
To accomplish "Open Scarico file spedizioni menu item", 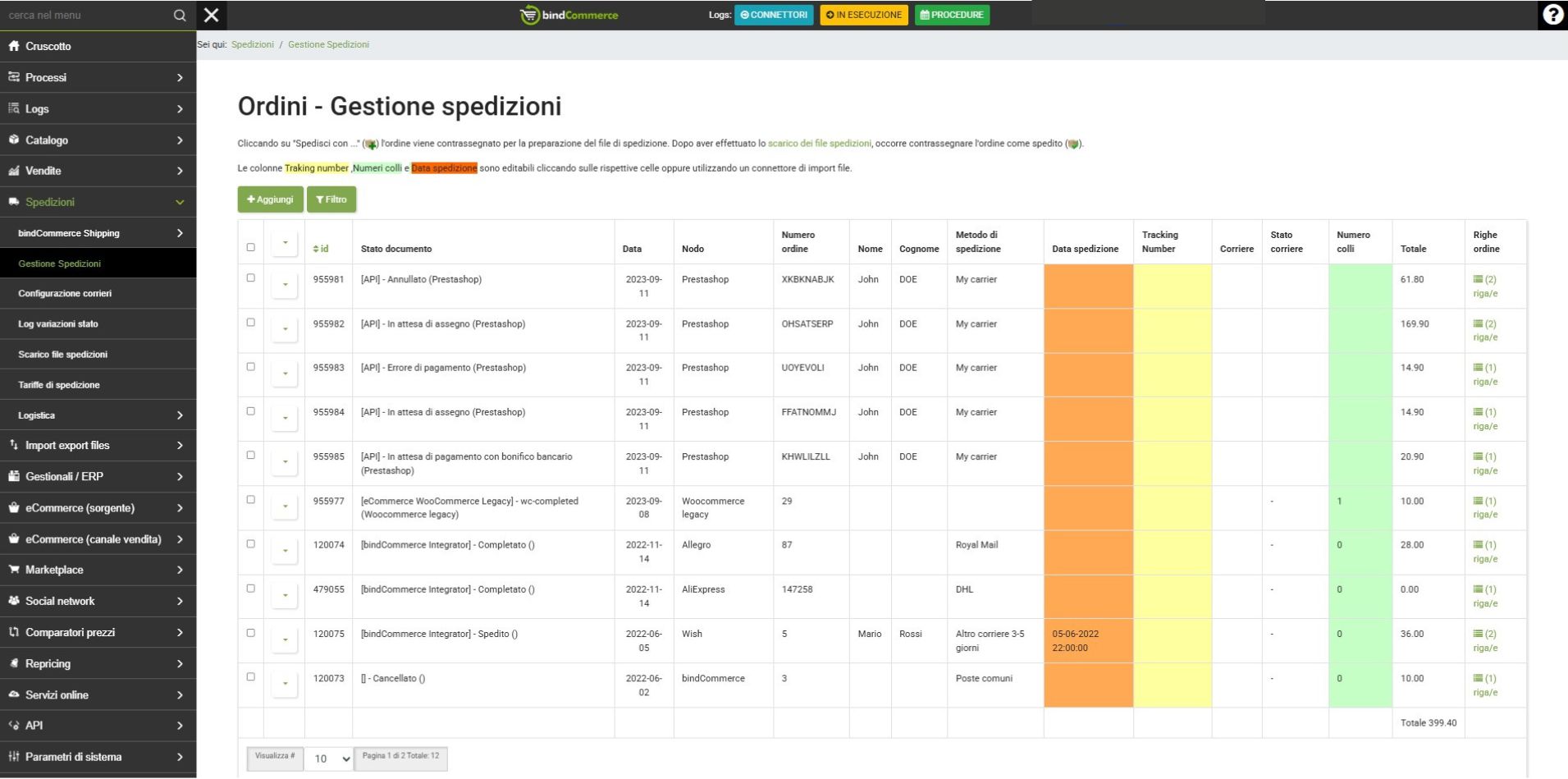I will tap(63, 355).
